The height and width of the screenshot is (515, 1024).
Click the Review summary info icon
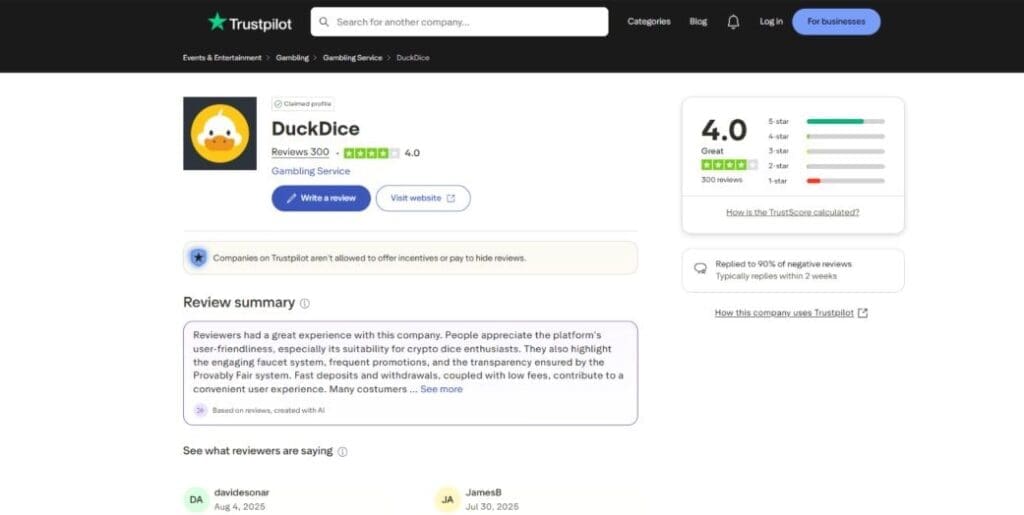pos(305,303)
